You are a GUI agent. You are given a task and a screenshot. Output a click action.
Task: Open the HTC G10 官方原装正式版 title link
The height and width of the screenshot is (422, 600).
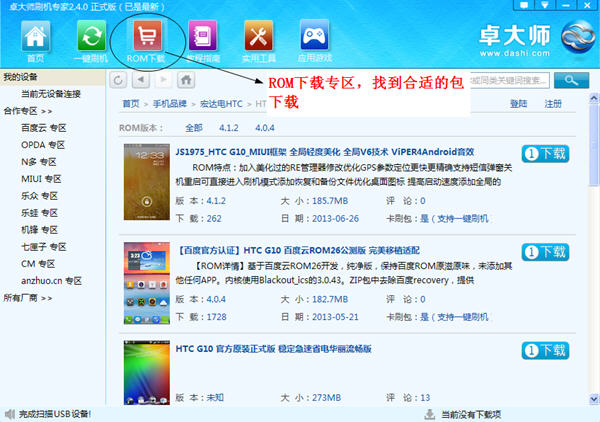point(273,349)
